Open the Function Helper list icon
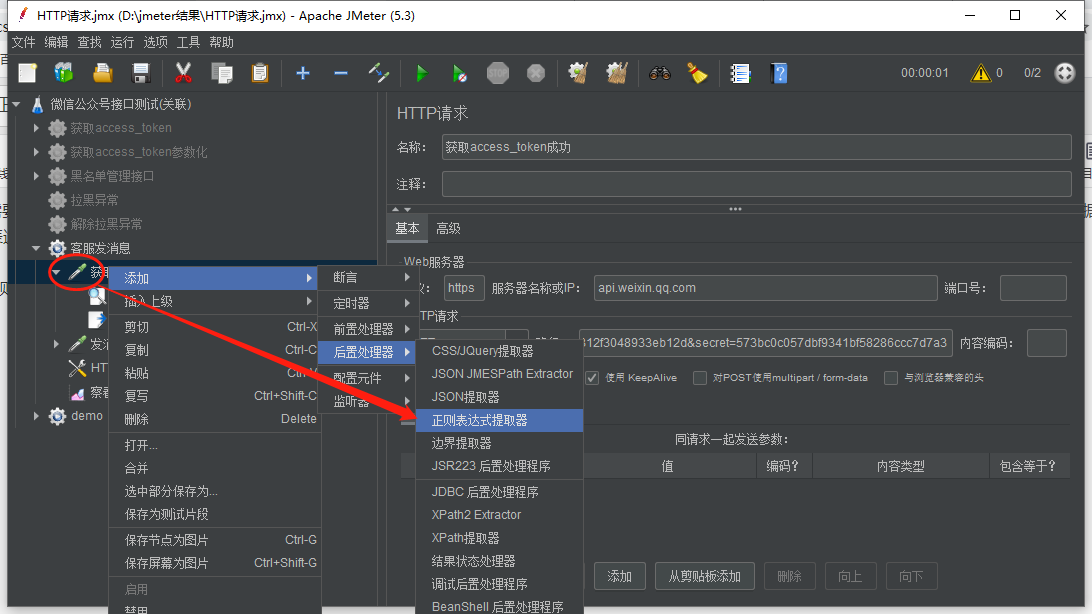The width and height of the screenshot is (1092, 614). pos(740,73)
